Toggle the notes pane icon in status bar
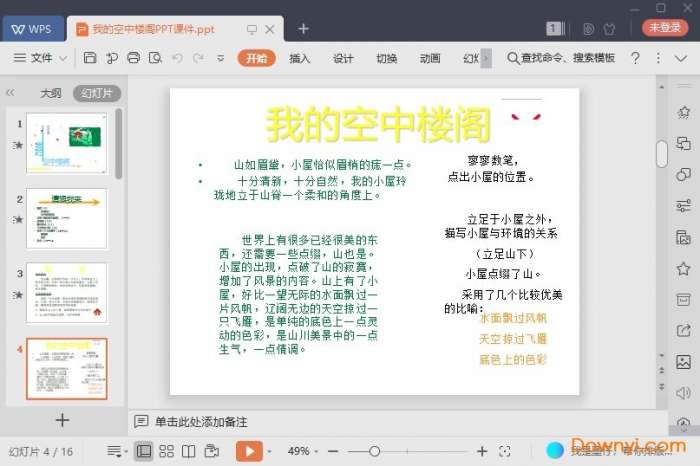Image resolution: width=700 pixels, height=466 pixels. [115, 451]
